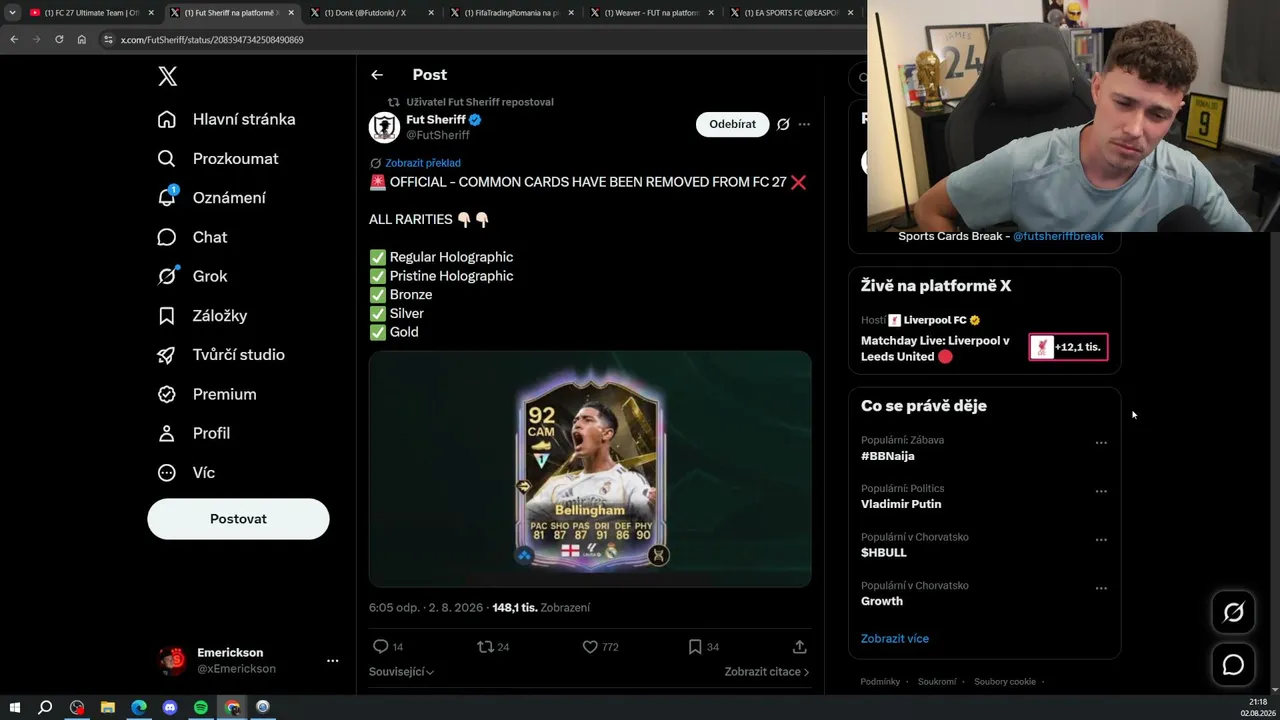Click the Odebírat subscribe button
Screen dimensions: 1280x720
coord(732,124)
